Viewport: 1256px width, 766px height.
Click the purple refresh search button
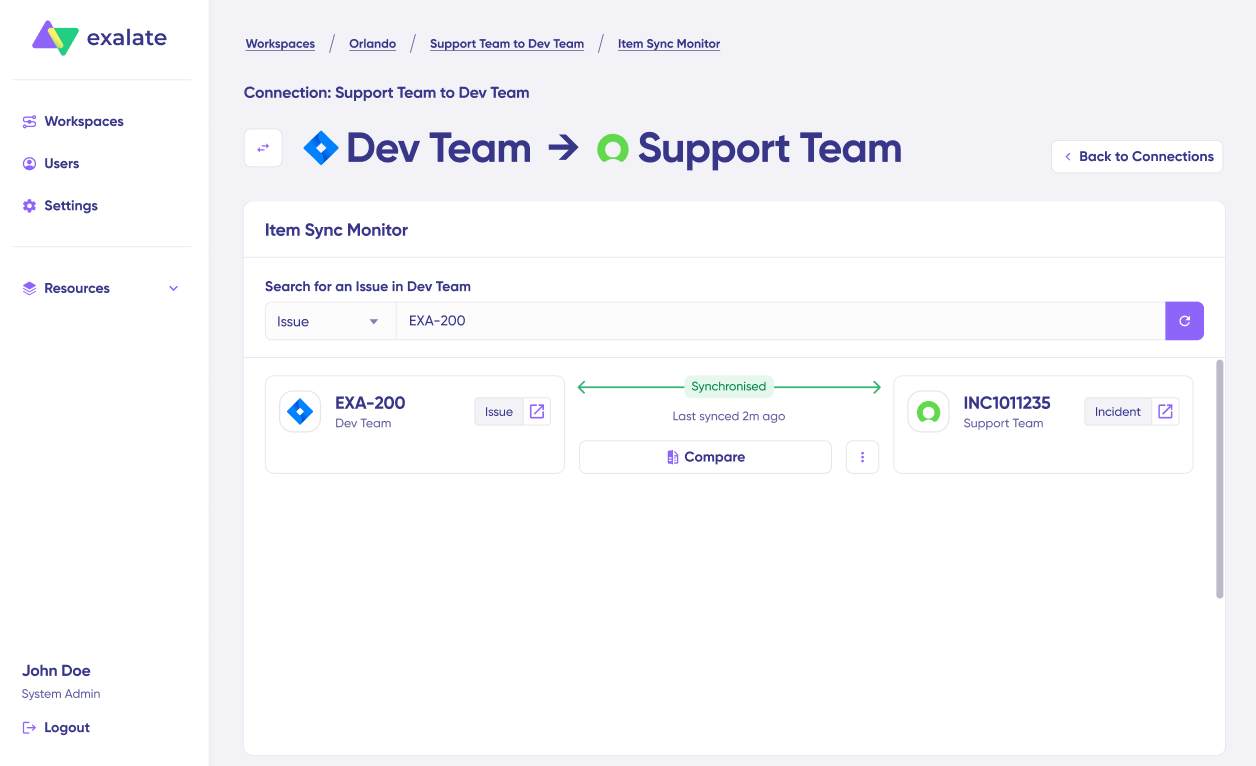coord(1184,321)
